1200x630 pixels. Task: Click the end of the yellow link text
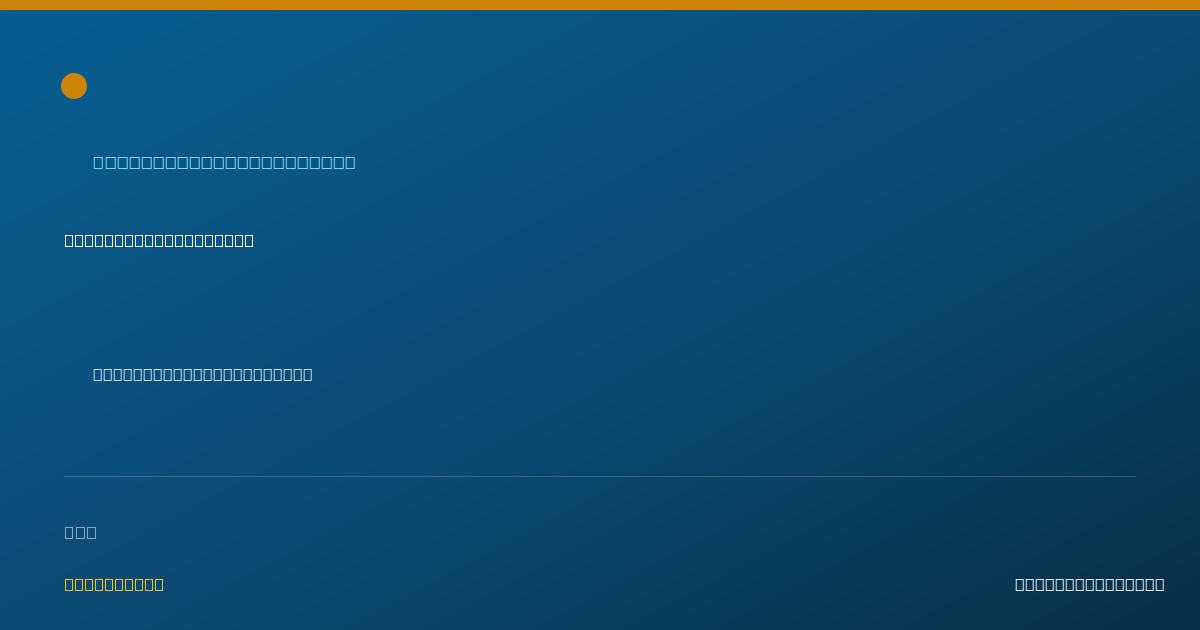159,584
